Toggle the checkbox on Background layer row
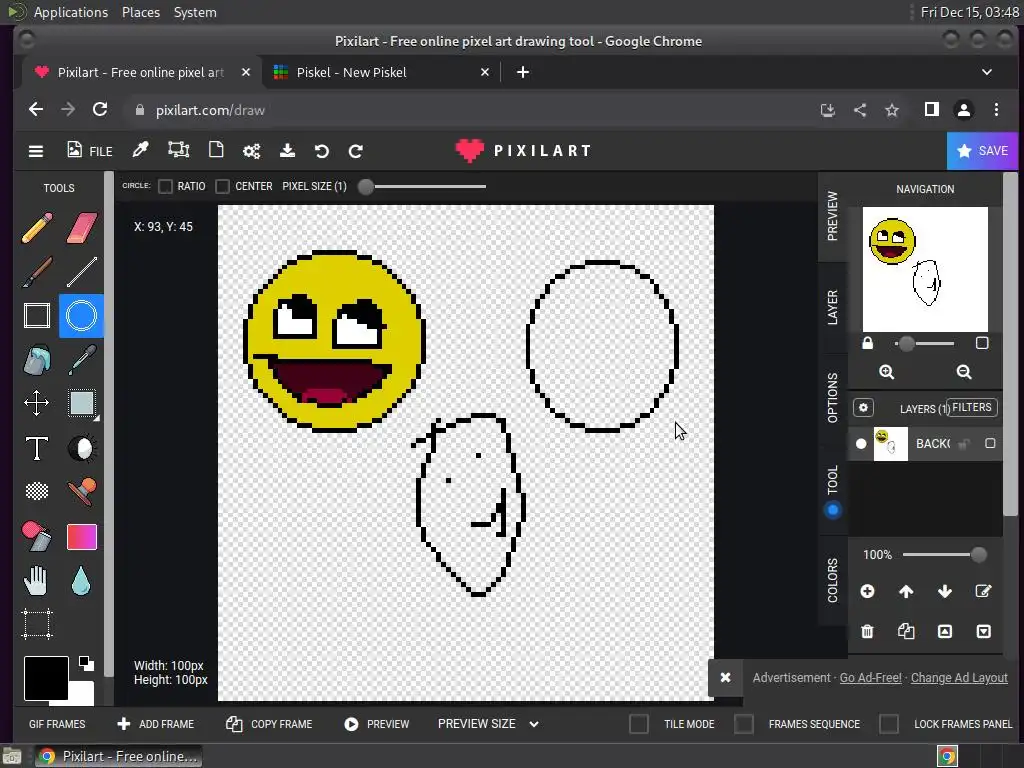Viewport: 1024px width, 768px height. 990,443
